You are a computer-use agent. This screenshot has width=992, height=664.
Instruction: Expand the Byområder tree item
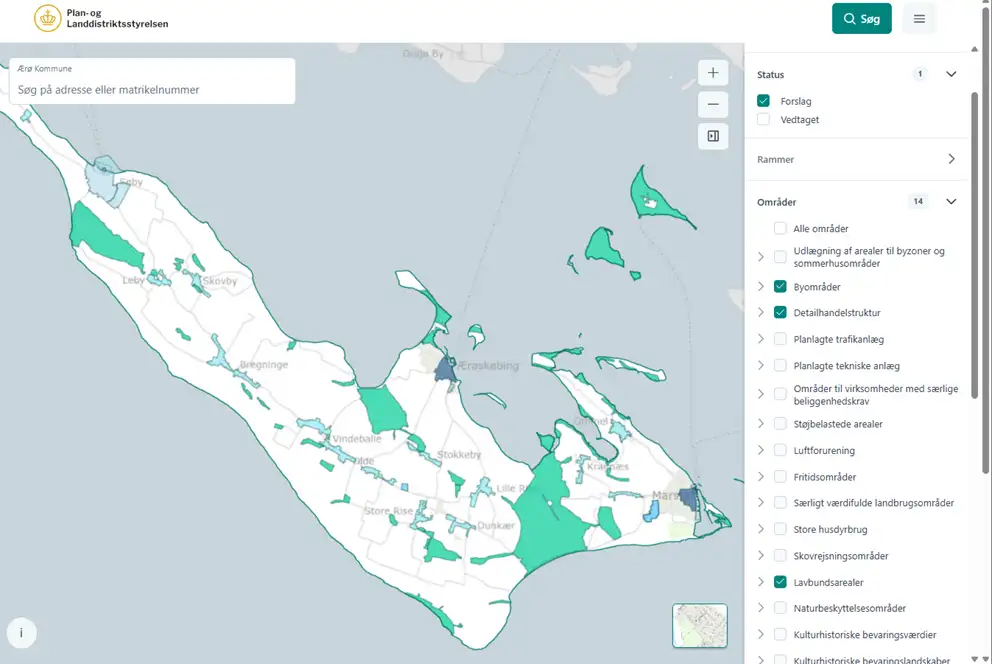pyautogui.click(x=761, y=287)
